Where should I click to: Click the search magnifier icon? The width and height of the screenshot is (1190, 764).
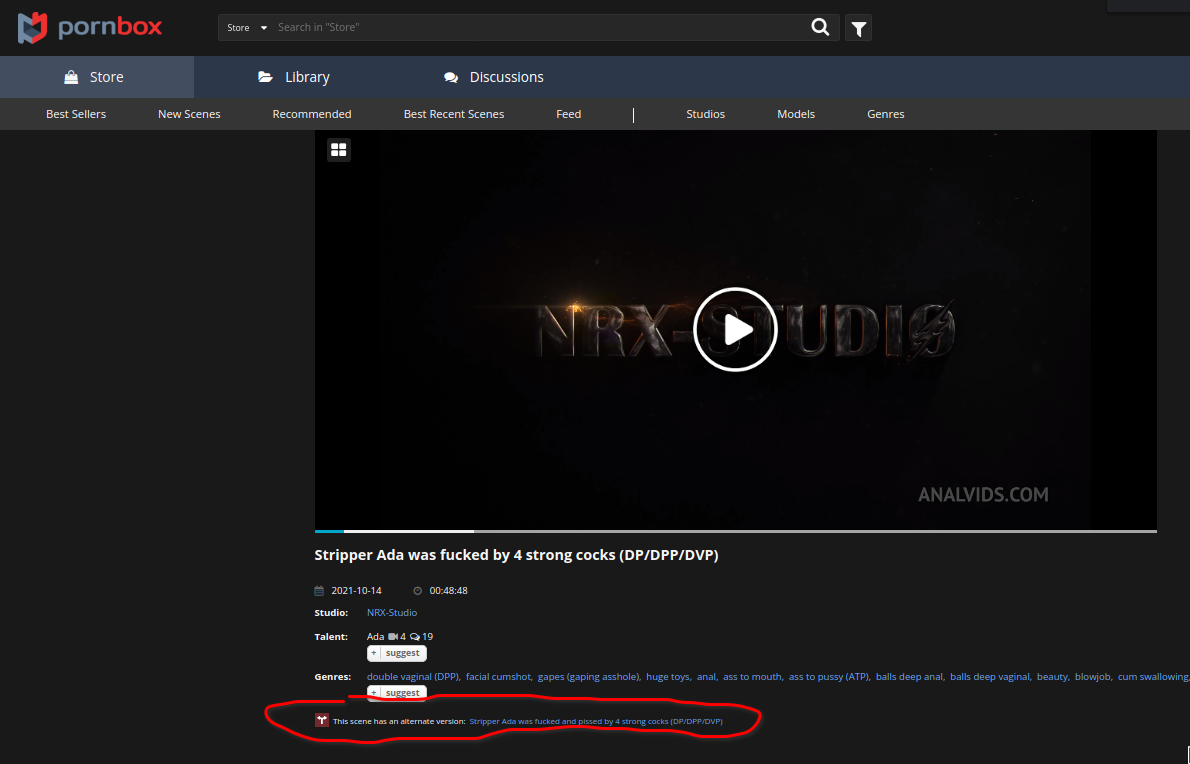click(820, 28)
